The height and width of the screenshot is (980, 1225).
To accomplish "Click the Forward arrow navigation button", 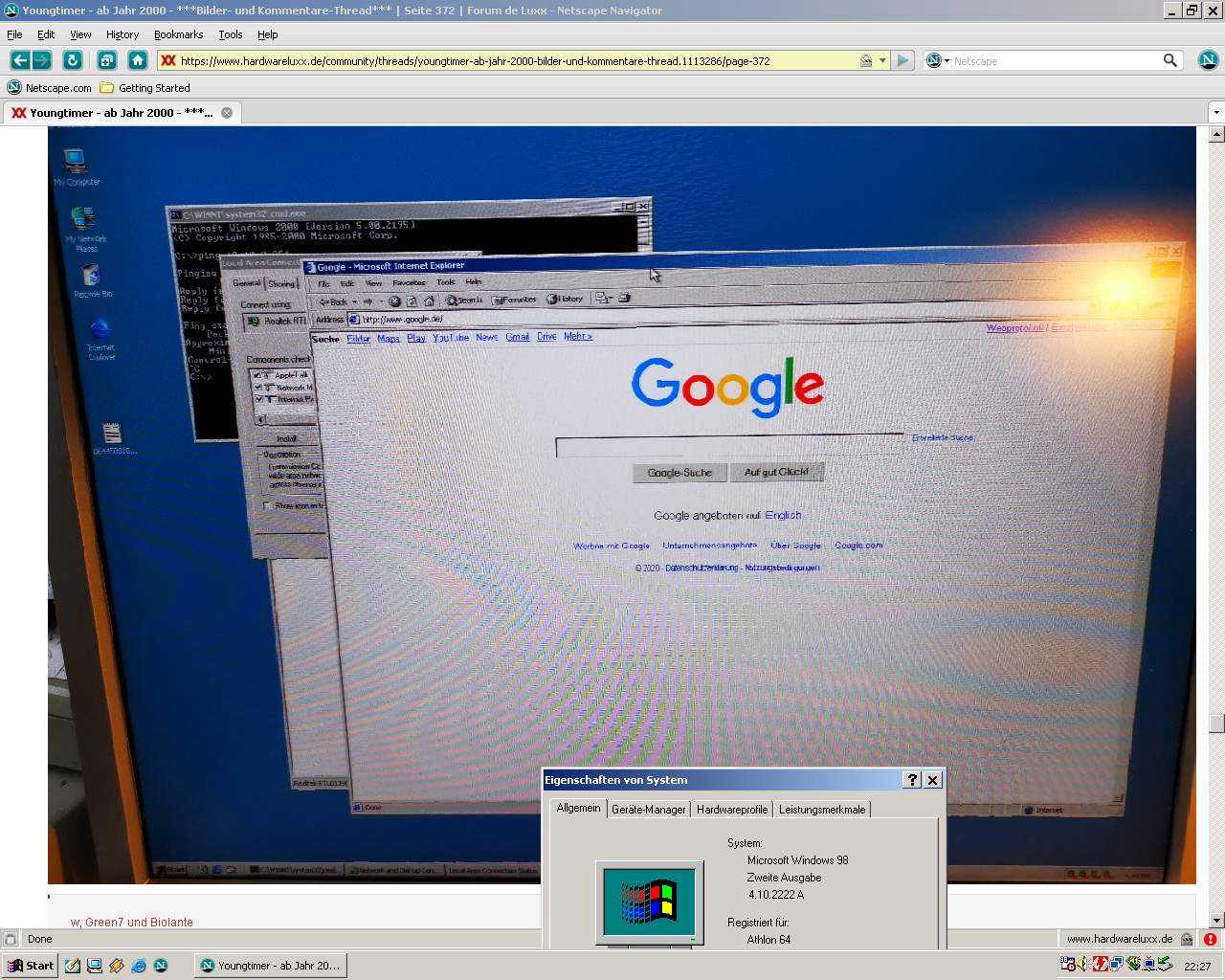I will [x=41, y=60].
